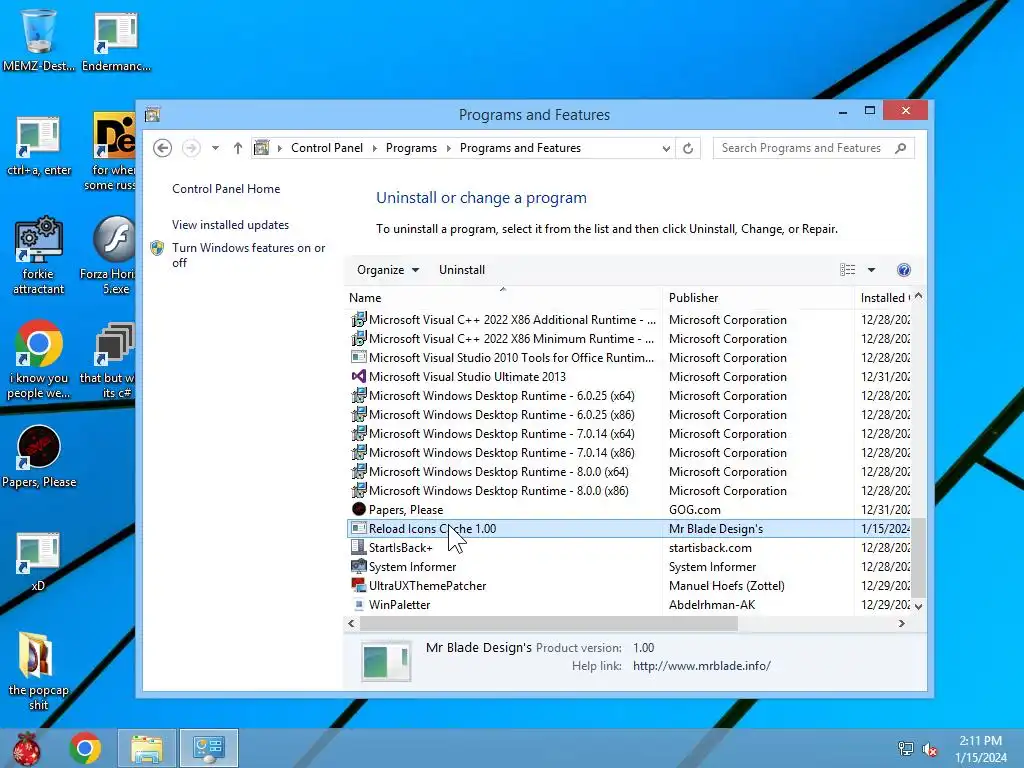Open Turn Windows features on or off
The image size is (1024, 768).
249,255
